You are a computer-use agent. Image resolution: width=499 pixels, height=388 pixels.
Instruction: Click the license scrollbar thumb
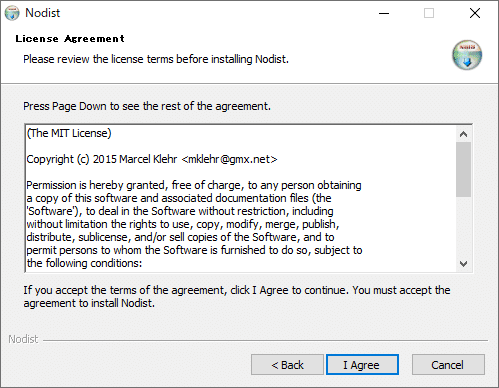click(x=463, y=169)
